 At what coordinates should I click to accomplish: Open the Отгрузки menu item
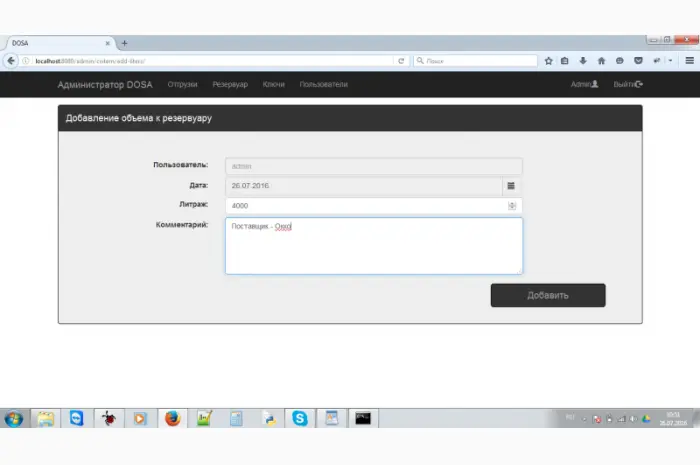click(182, 84)
